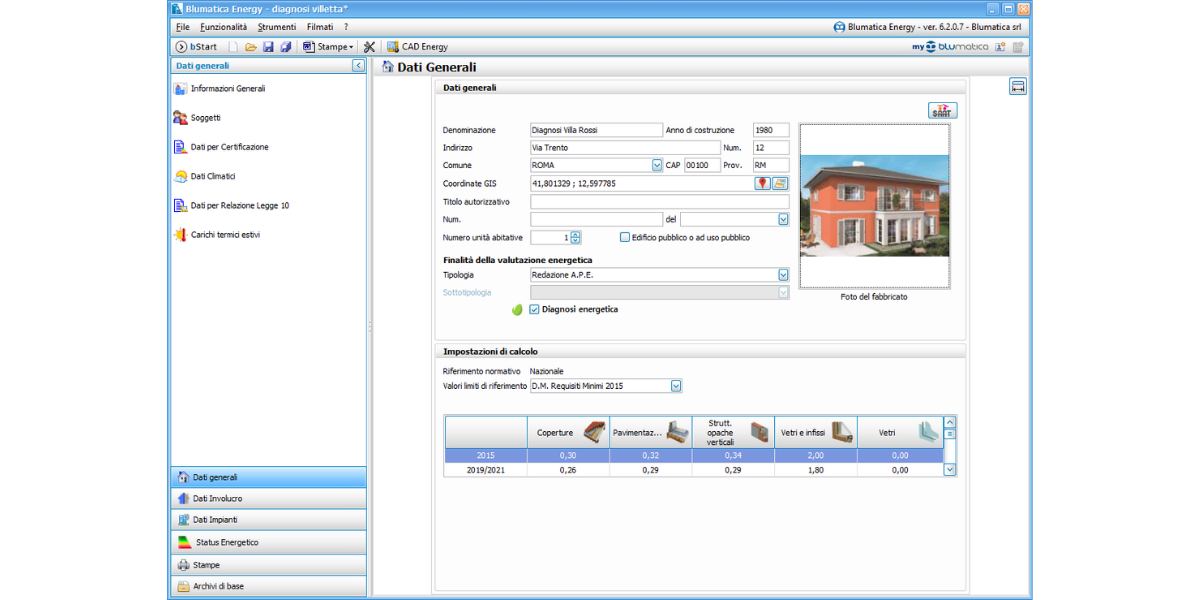Open the tools (wrench and screwdriver) icon

click(369, 47)
